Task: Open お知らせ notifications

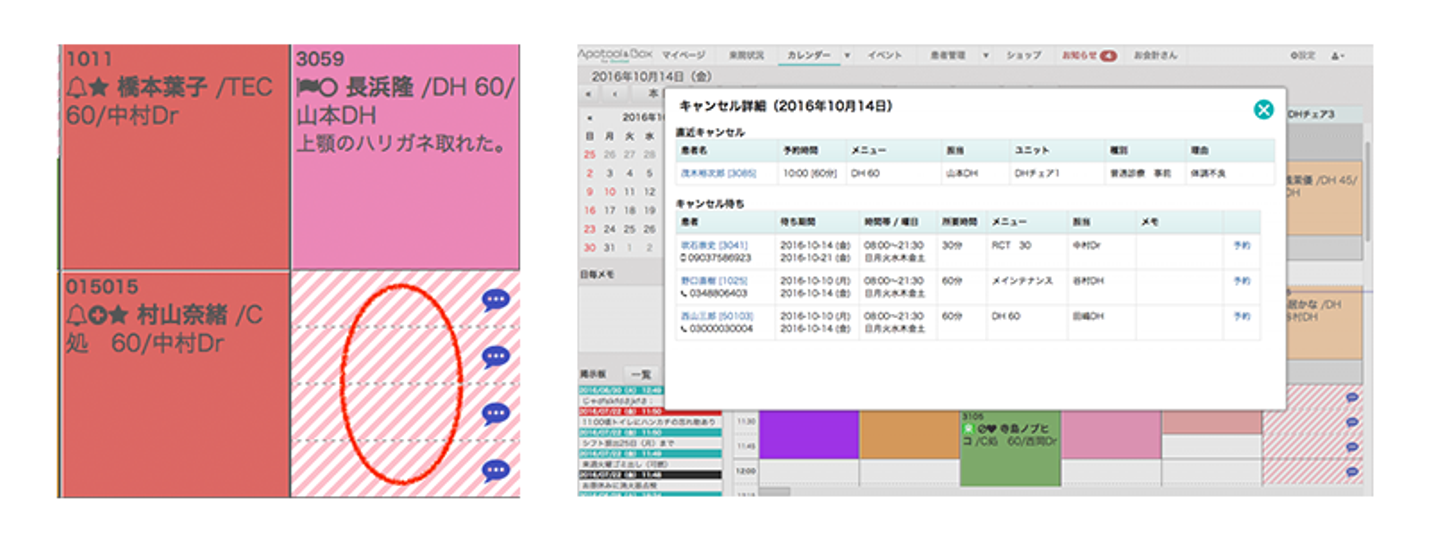Action: [1088, 56]
